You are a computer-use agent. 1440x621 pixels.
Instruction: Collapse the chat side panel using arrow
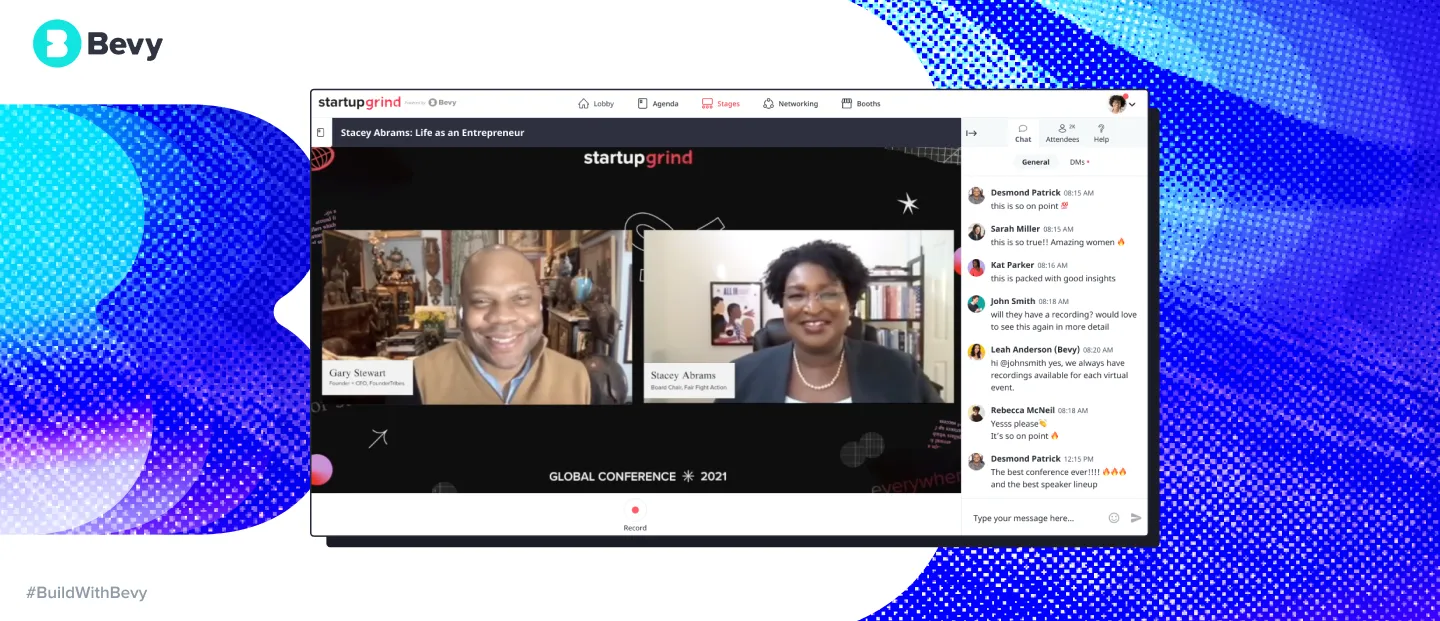click(x=971, y=133)
